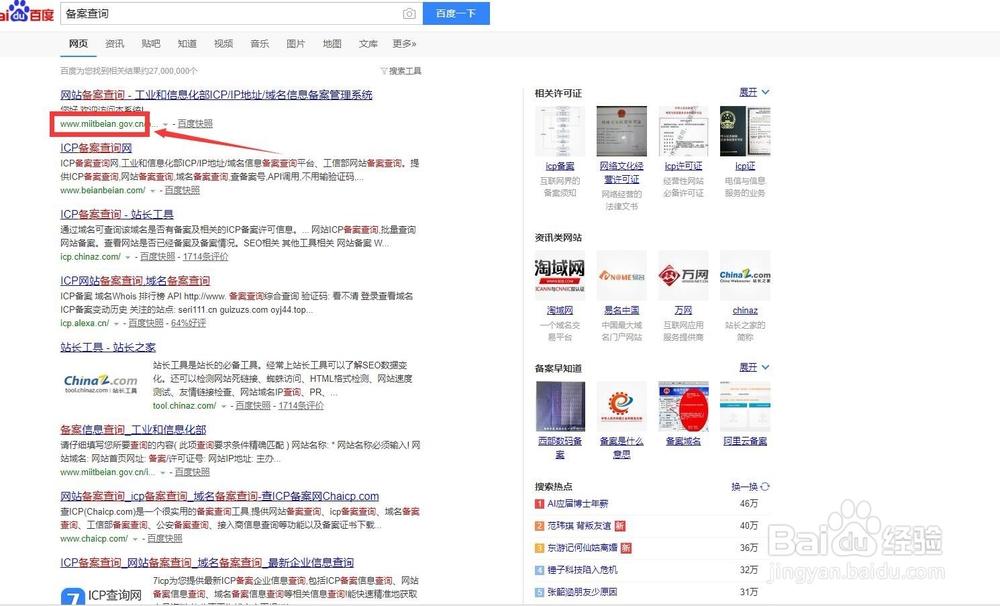
Task: Open the ICP备案查询 - 站长工具 result
Action: point(117,214)
